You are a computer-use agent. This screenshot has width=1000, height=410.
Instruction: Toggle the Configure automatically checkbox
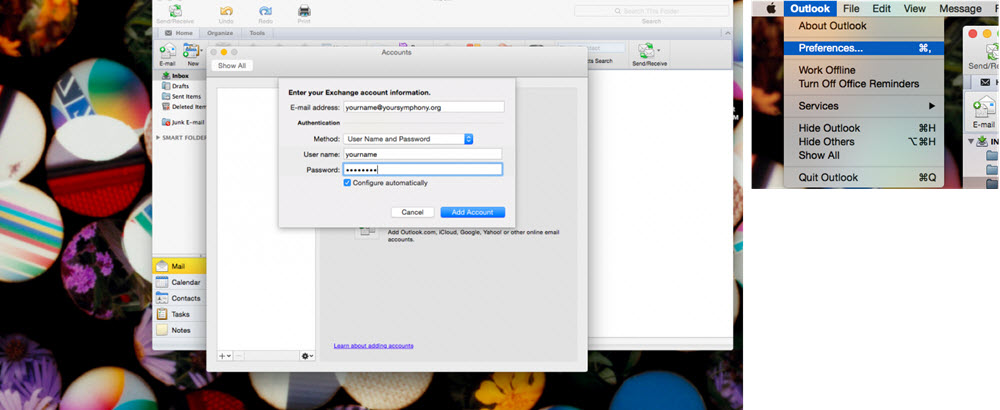[347, 183]
